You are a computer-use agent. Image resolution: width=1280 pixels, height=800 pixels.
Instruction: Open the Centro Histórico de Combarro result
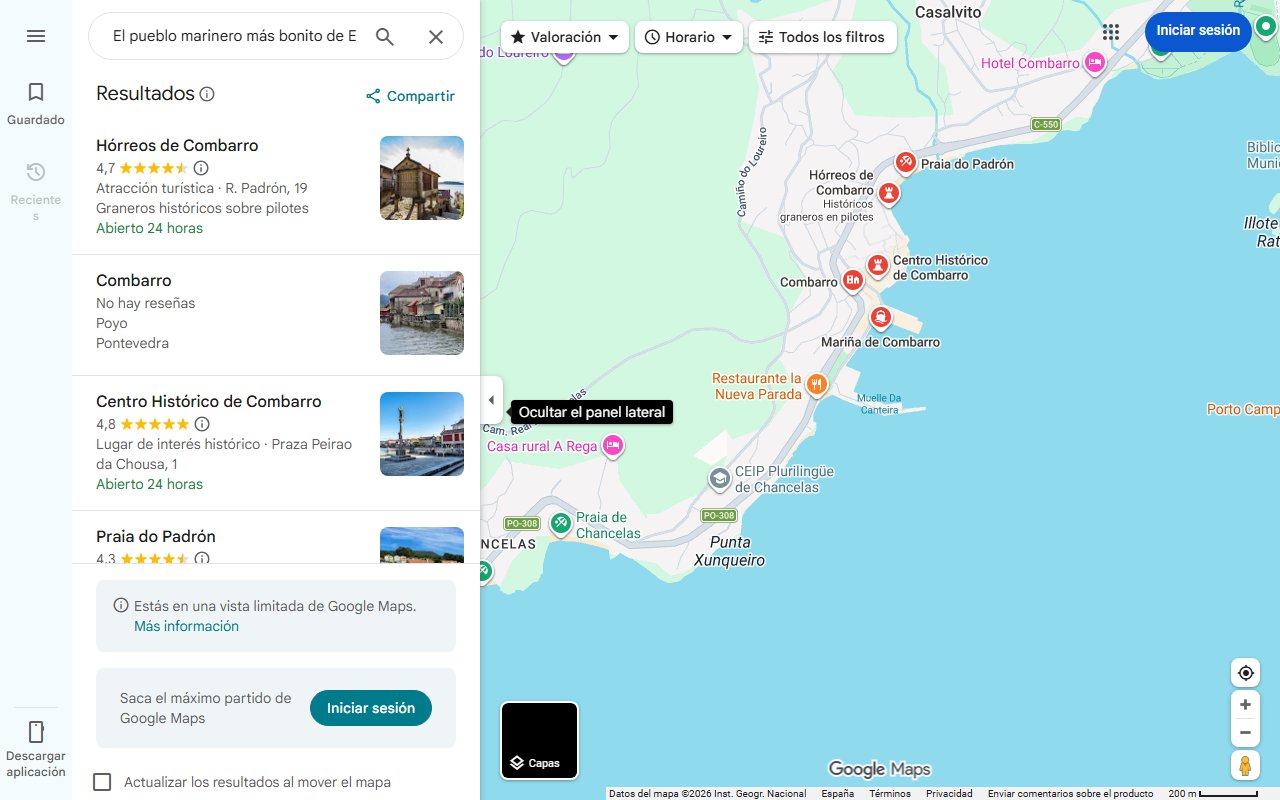tap(208, 401)
